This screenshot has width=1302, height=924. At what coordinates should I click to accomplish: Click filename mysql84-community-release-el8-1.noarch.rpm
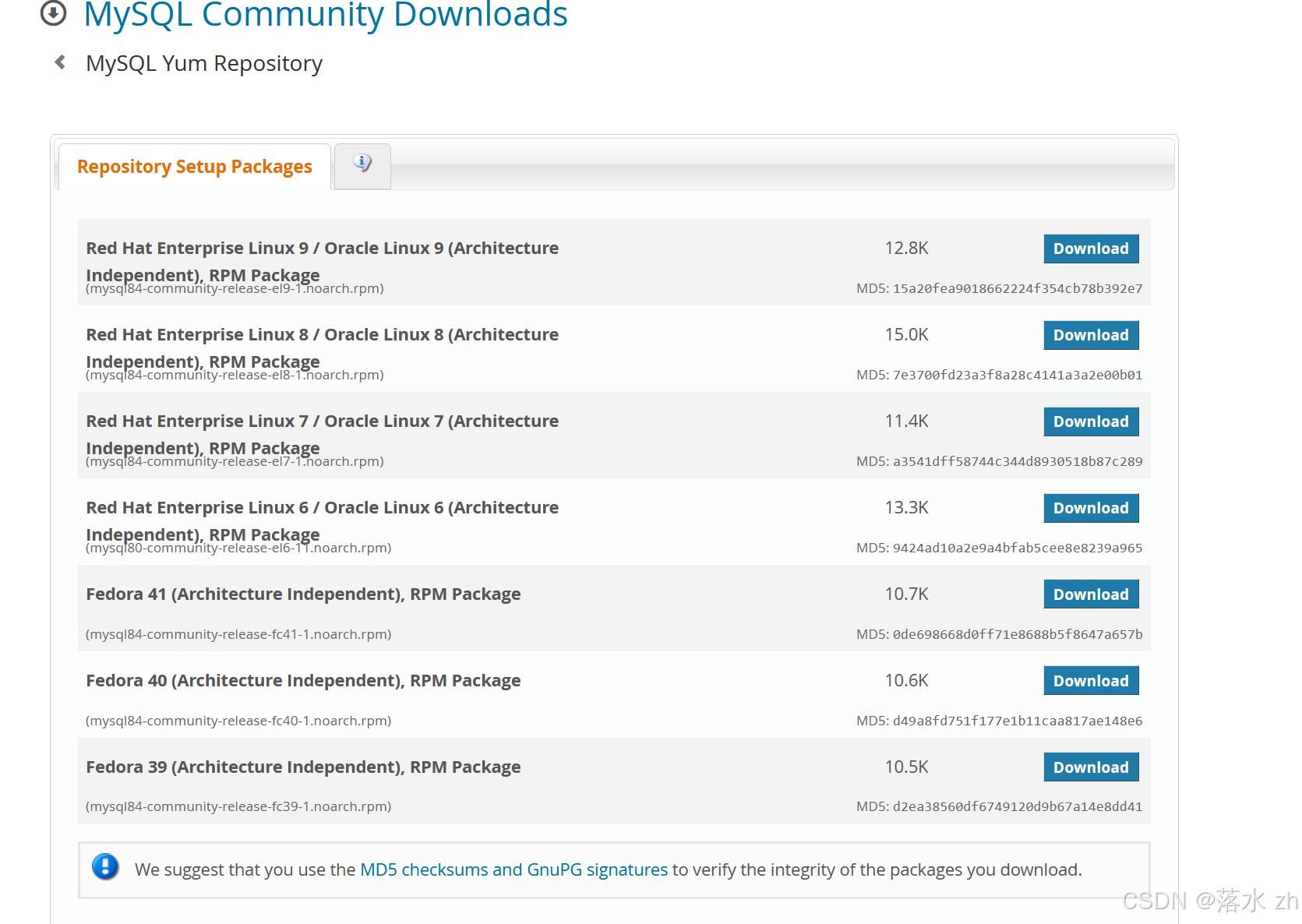coord(235,376)
